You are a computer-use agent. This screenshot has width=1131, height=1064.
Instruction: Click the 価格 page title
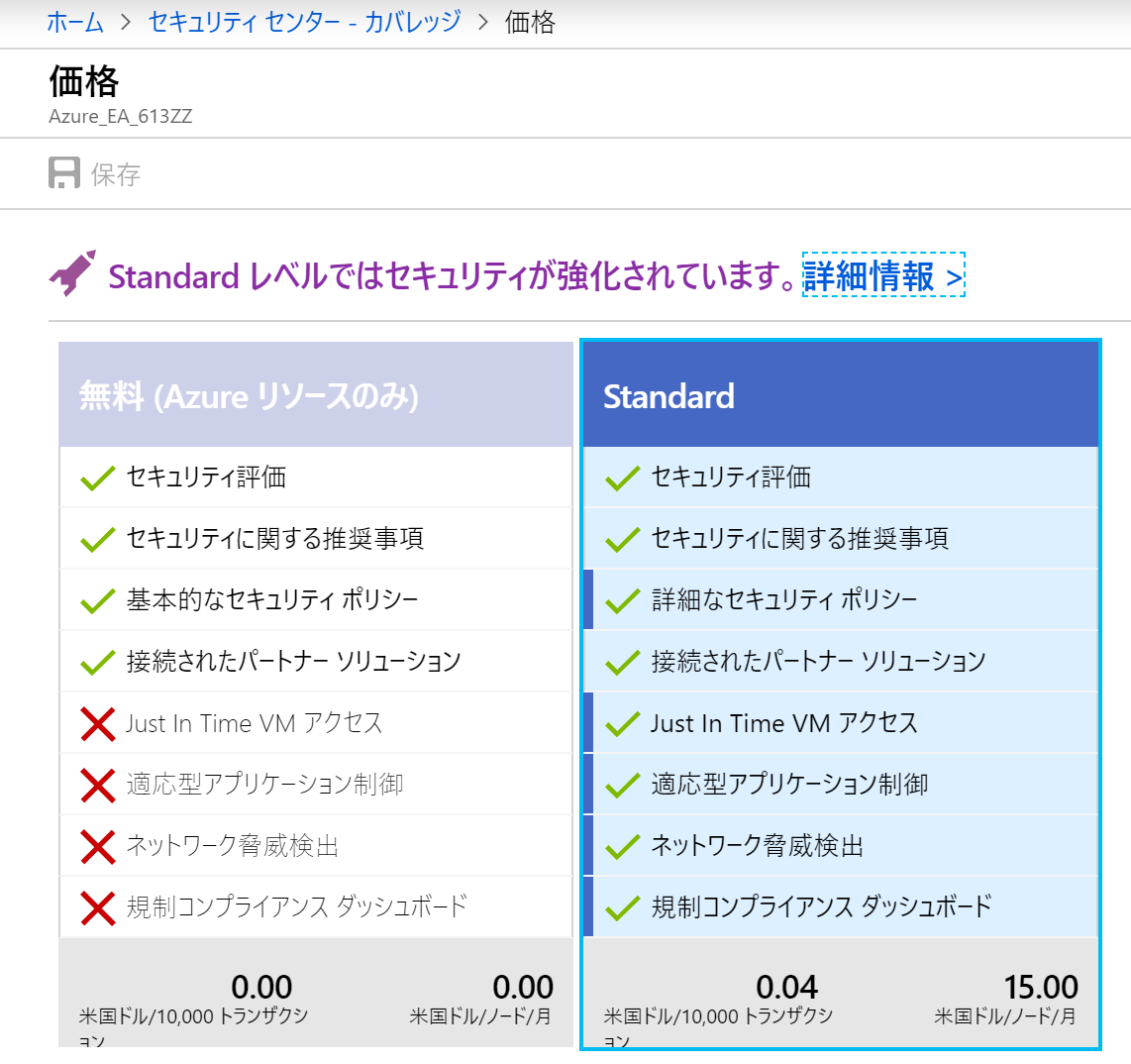click(x=83, y=80)
